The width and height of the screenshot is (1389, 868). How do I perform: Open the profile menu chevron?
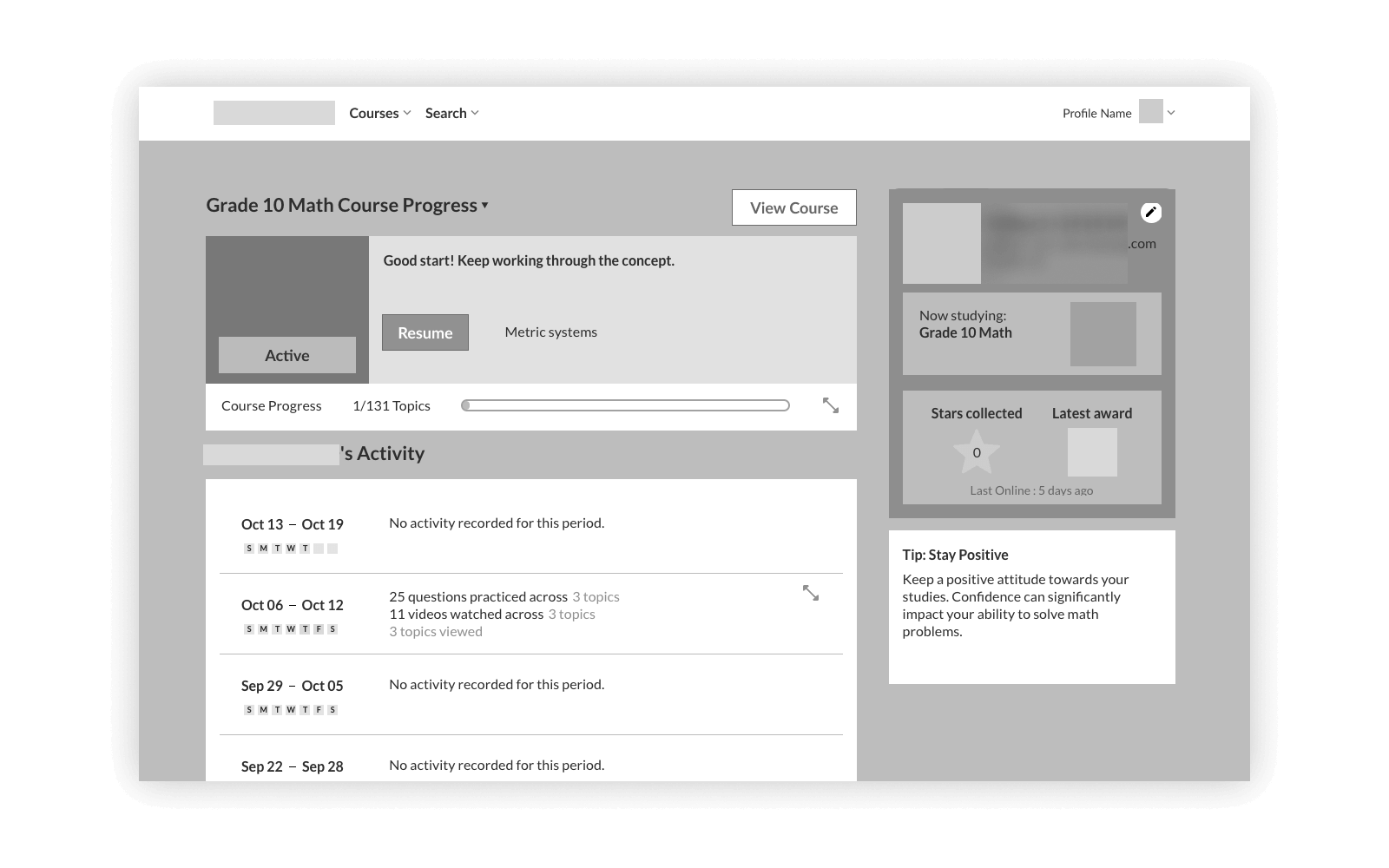[1171, 113]
